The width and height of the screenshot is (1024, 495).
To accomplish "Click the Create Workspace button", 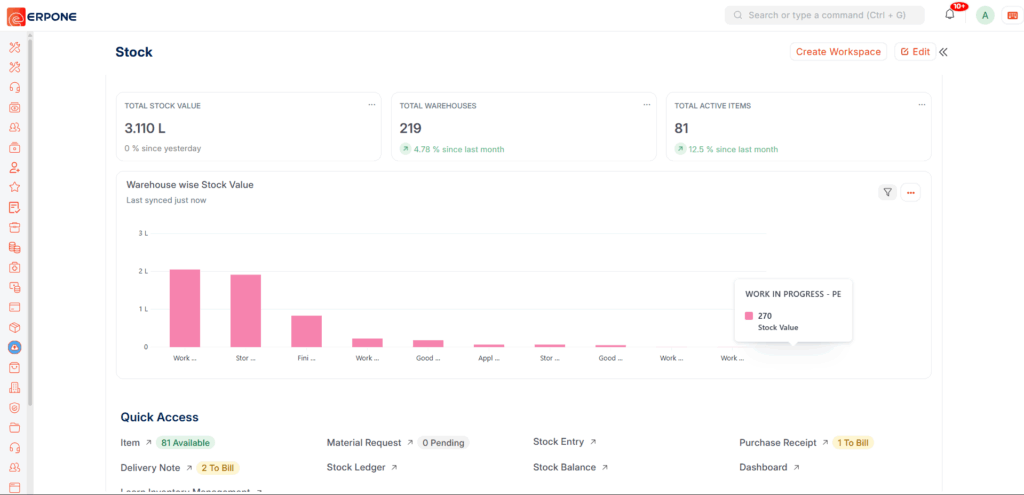I will coord(838,52).
